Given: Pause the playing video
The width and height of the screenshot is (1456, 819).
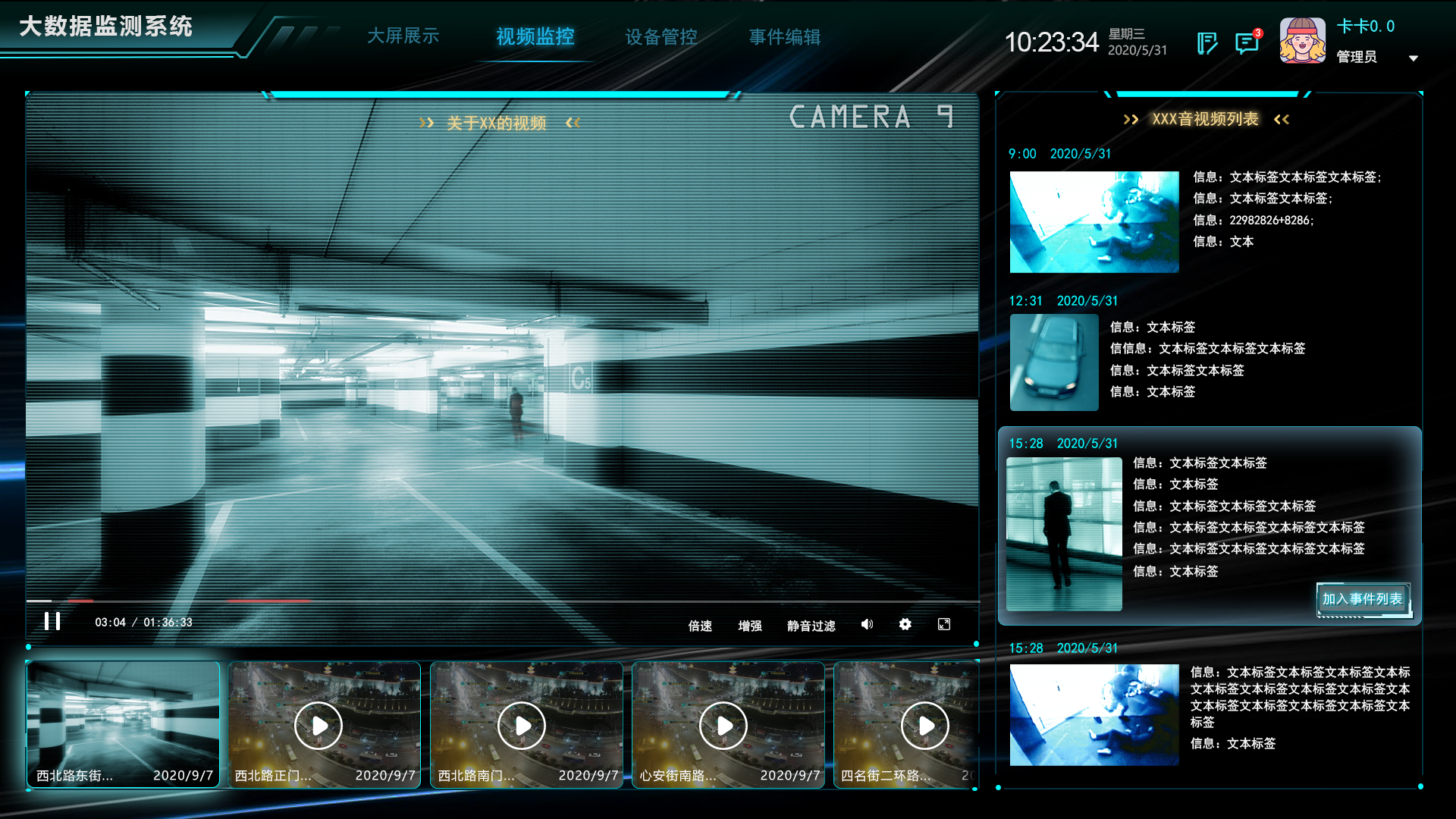Looking at the screenshot, I should [52, 622].
